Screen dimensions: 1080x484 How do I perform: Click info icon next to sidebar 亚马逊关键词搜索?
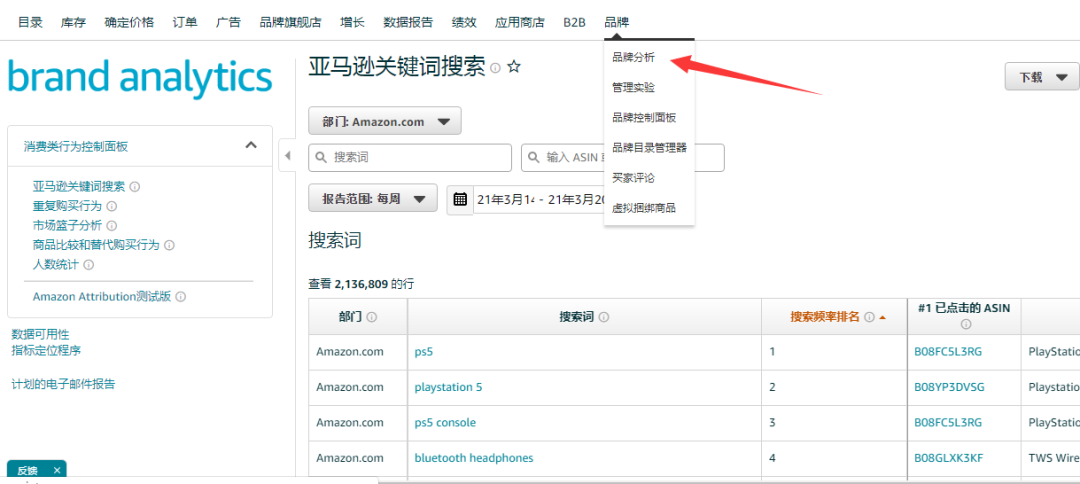coord(136,187)
